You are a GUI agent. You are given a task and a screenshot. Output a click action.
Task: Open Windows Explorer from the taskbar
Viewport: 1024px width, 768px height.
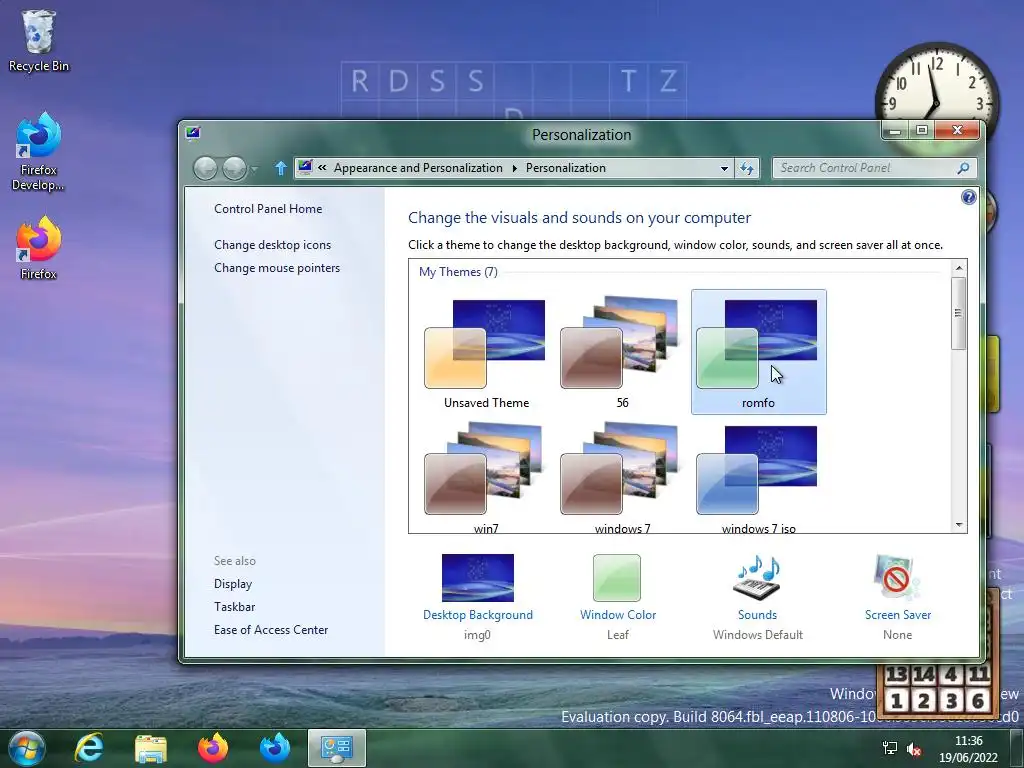tap(151, 748)
